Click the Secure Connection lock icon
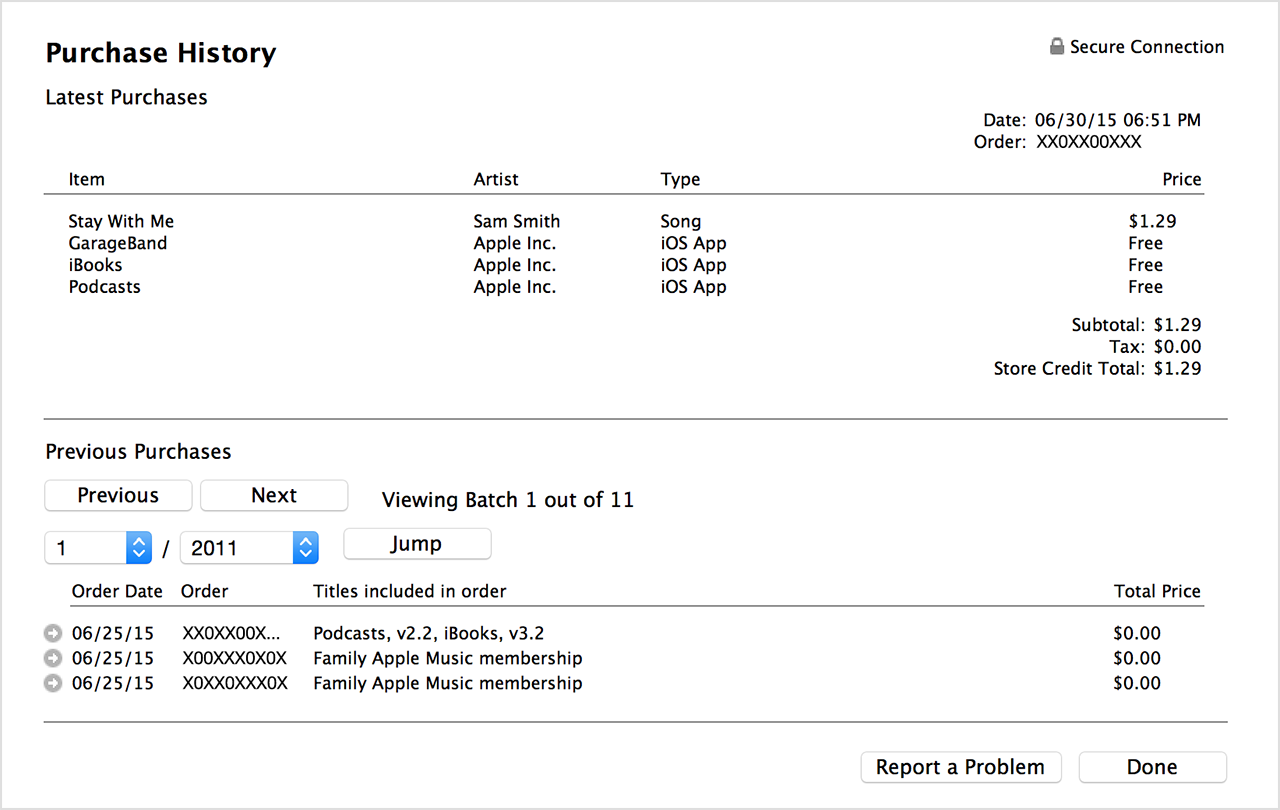1280x810 pixels. coord(1057,47)
